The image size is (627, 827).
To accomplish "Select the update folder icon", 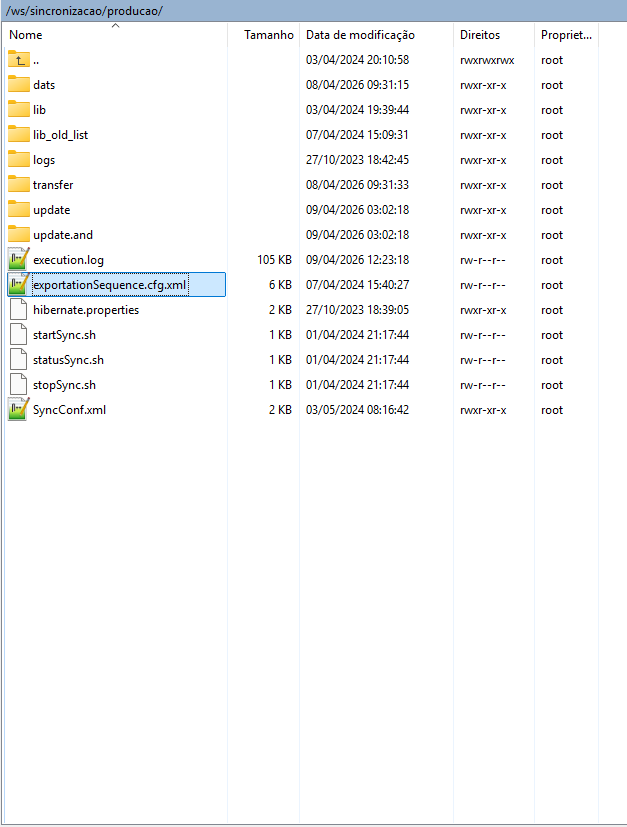I will click(x=19, y=209).
